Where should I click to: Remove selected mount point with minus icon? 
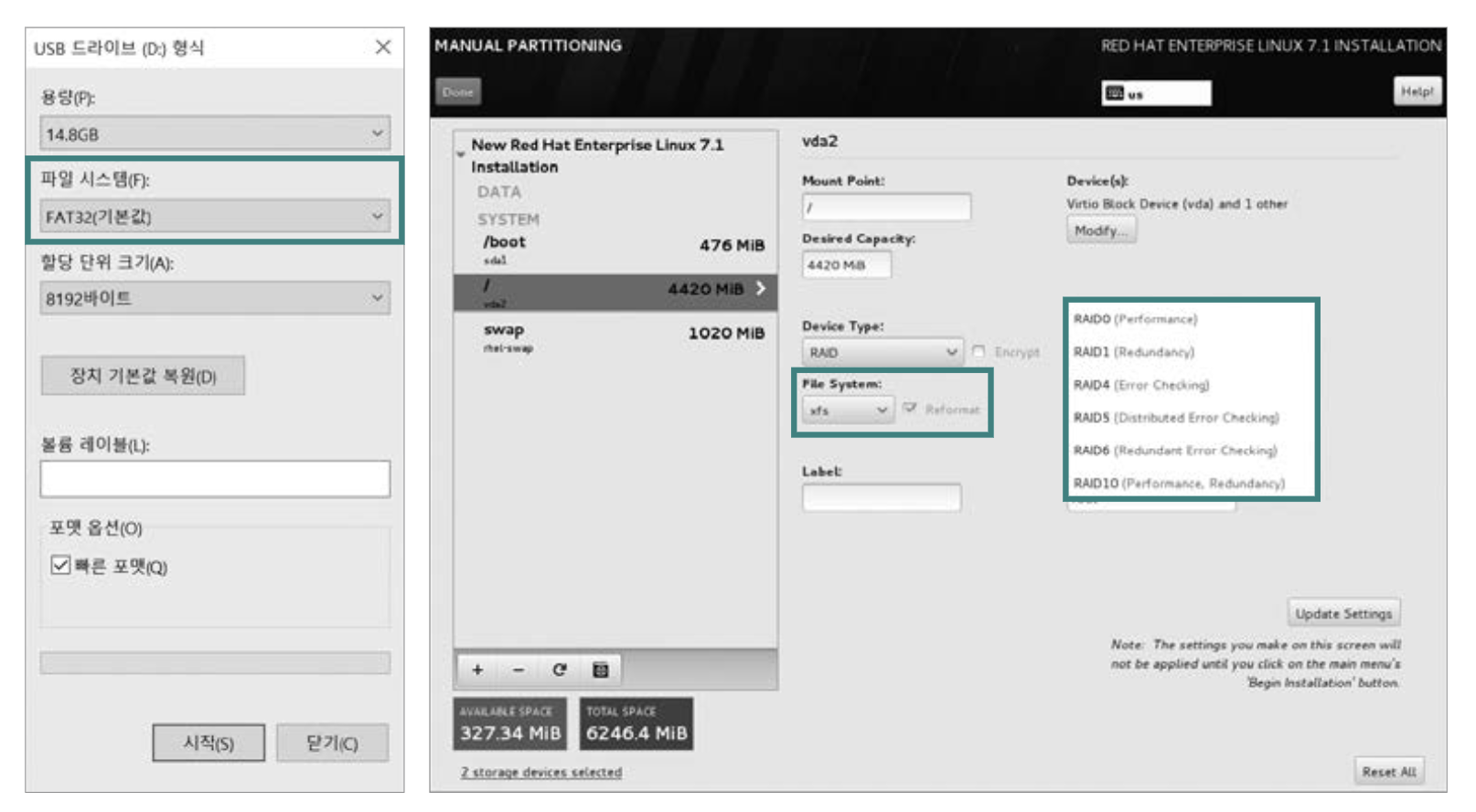519,670
